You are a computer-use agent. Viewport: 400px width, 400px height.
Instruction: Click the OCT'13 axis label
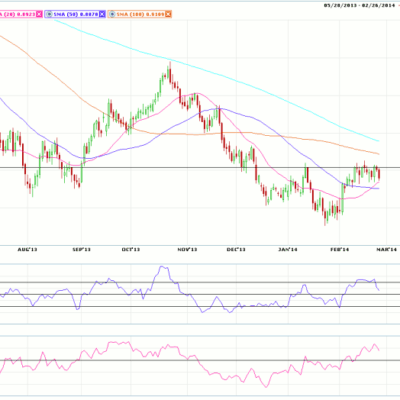coord(131,249)
